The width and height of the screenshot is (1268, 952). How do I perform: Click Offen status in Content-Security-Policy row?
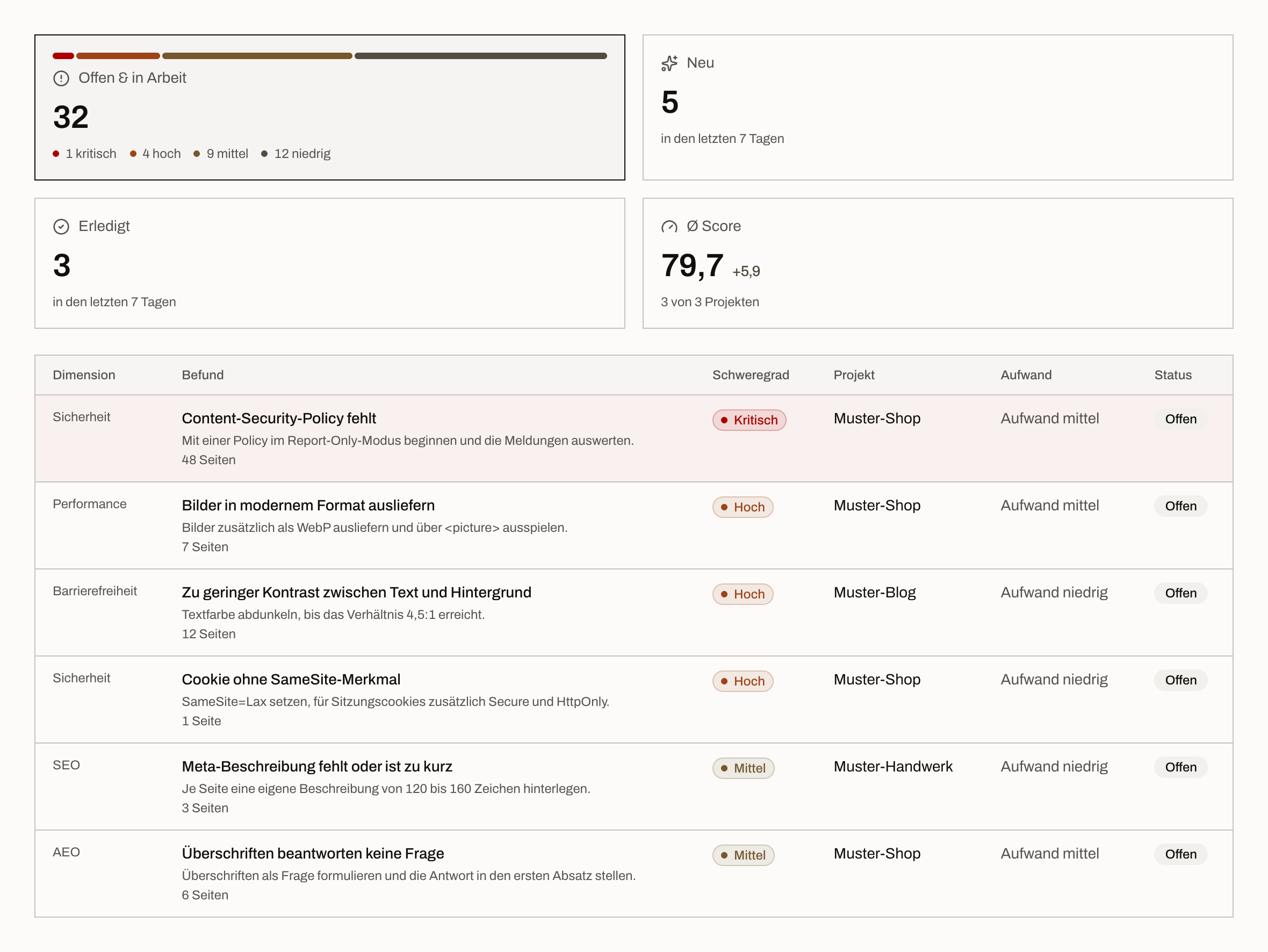tap(1180, 419)
